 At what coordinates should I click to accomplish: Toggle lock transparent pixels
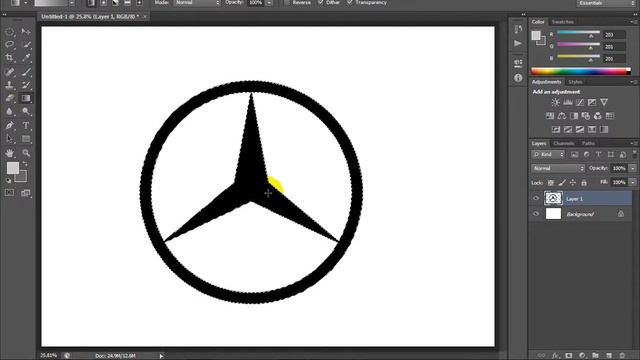pyautogui.click(x=551, y=182)
